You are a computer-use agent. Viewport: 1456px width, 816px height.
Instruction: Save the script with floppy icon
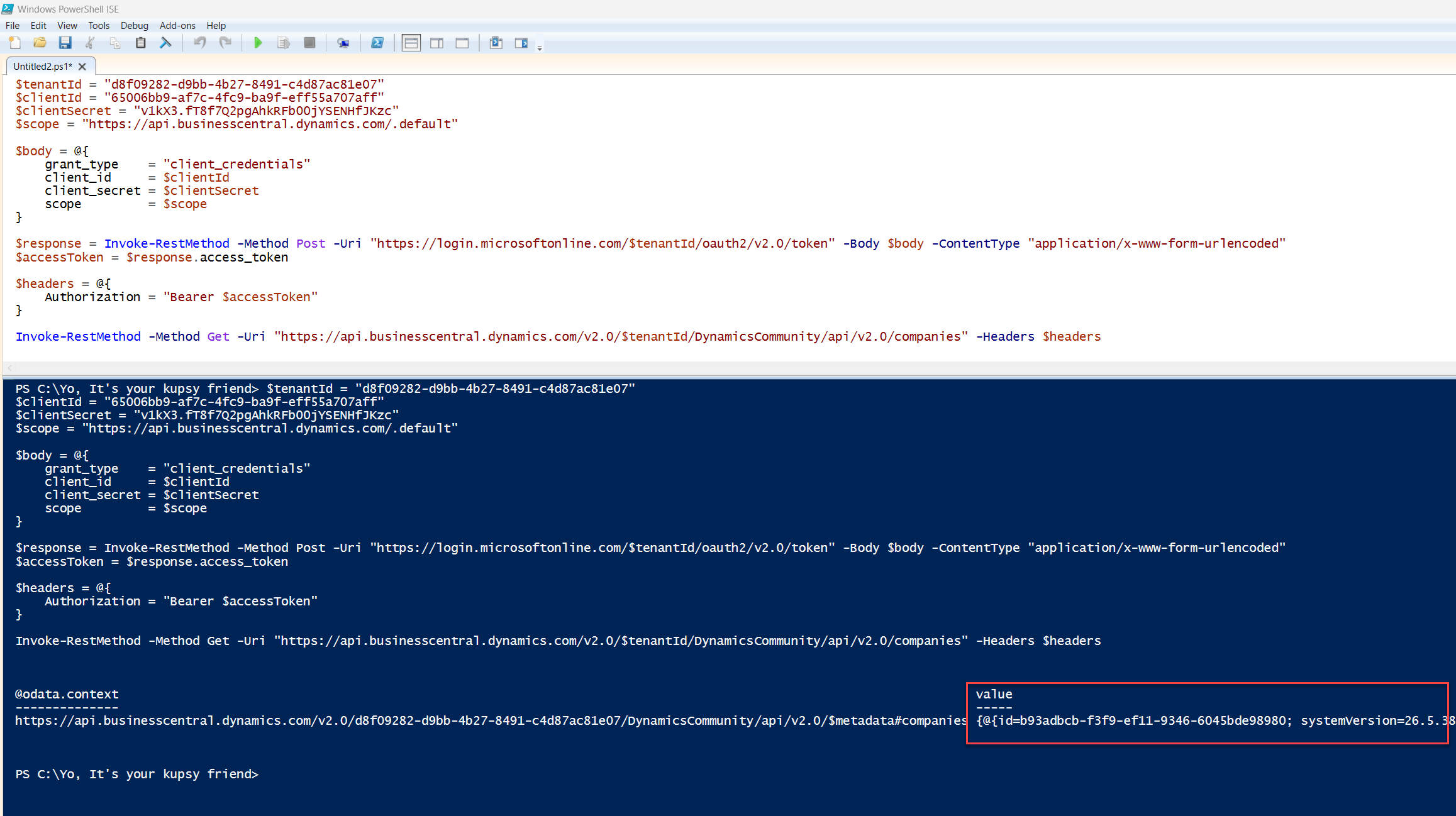pos(65,43)
